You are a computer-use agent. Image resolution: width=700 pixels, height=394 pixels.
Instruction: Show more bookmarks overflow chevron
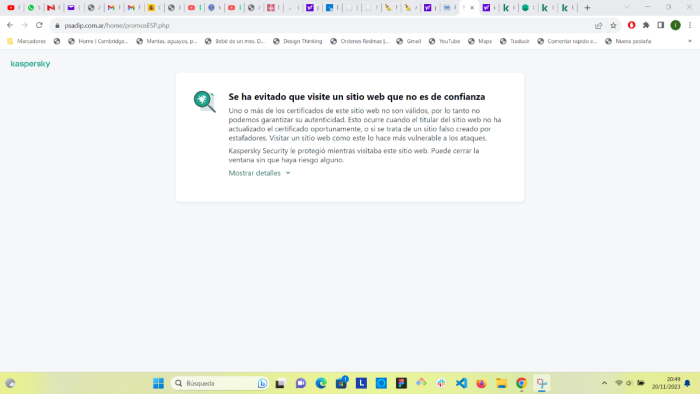click(690, 41)
